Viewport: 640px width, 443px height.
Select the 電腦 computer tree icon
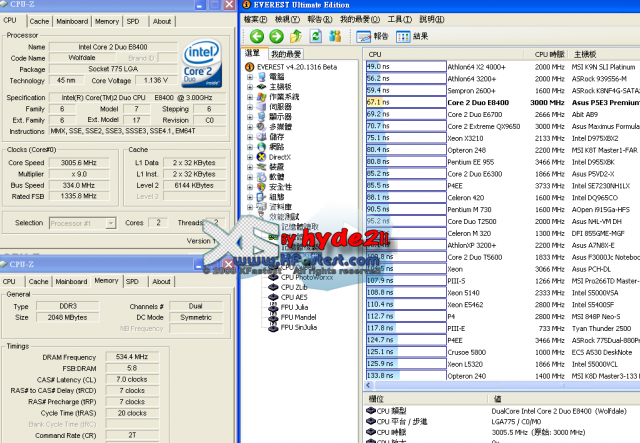coord(262,77)
